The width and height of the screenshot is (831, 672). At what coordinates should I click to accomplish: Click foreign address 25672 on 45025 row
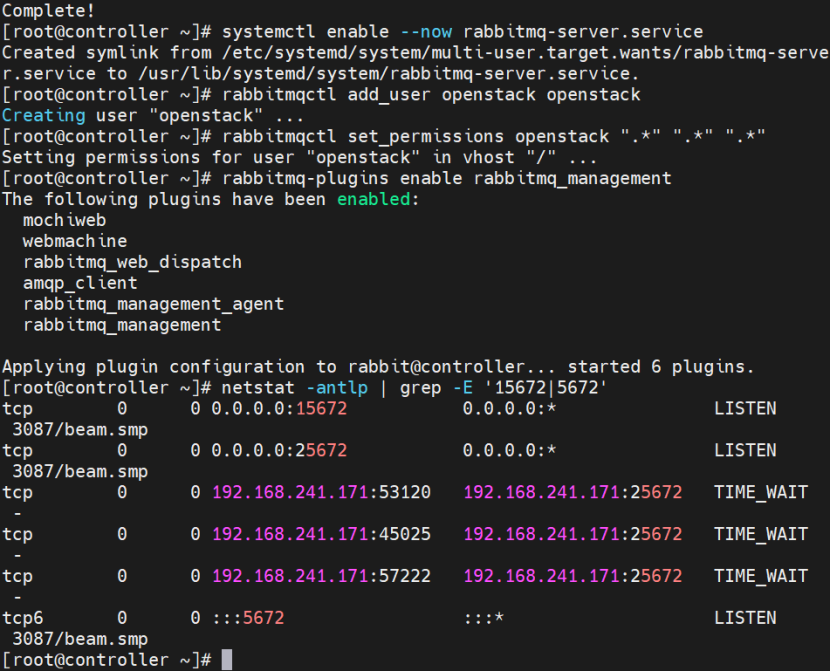click(x=572, y=534)
